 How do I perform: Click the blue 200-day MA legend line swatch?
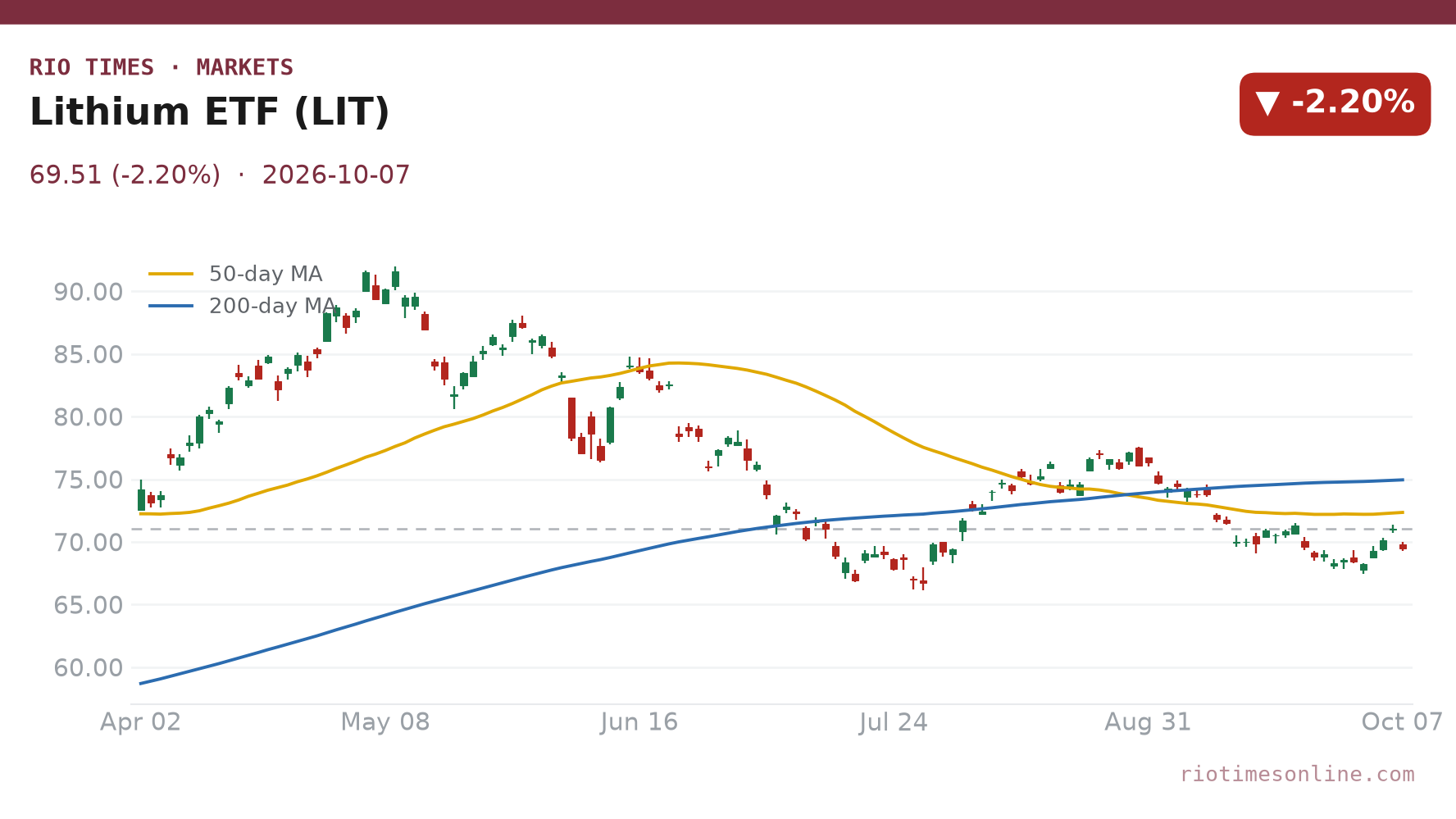pyautogui.click(x=171, y=306)
